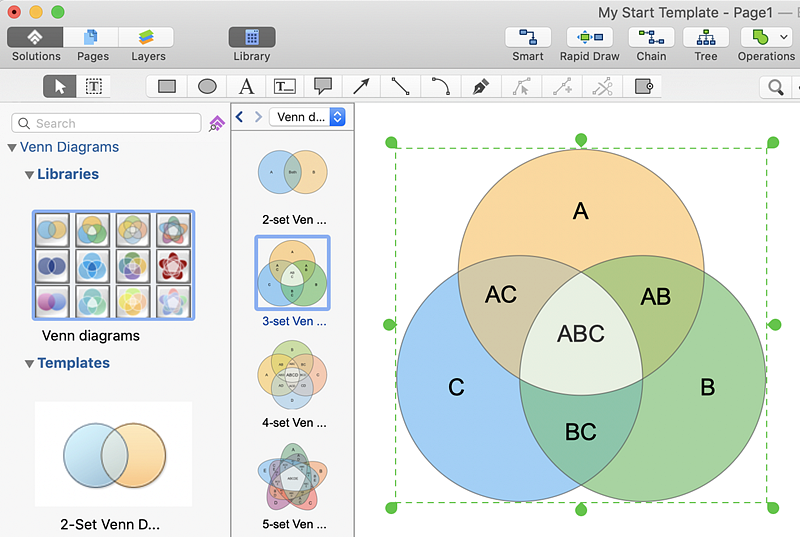Pick the Text tool
Screen dimensions: 800x537
point(246,87)
